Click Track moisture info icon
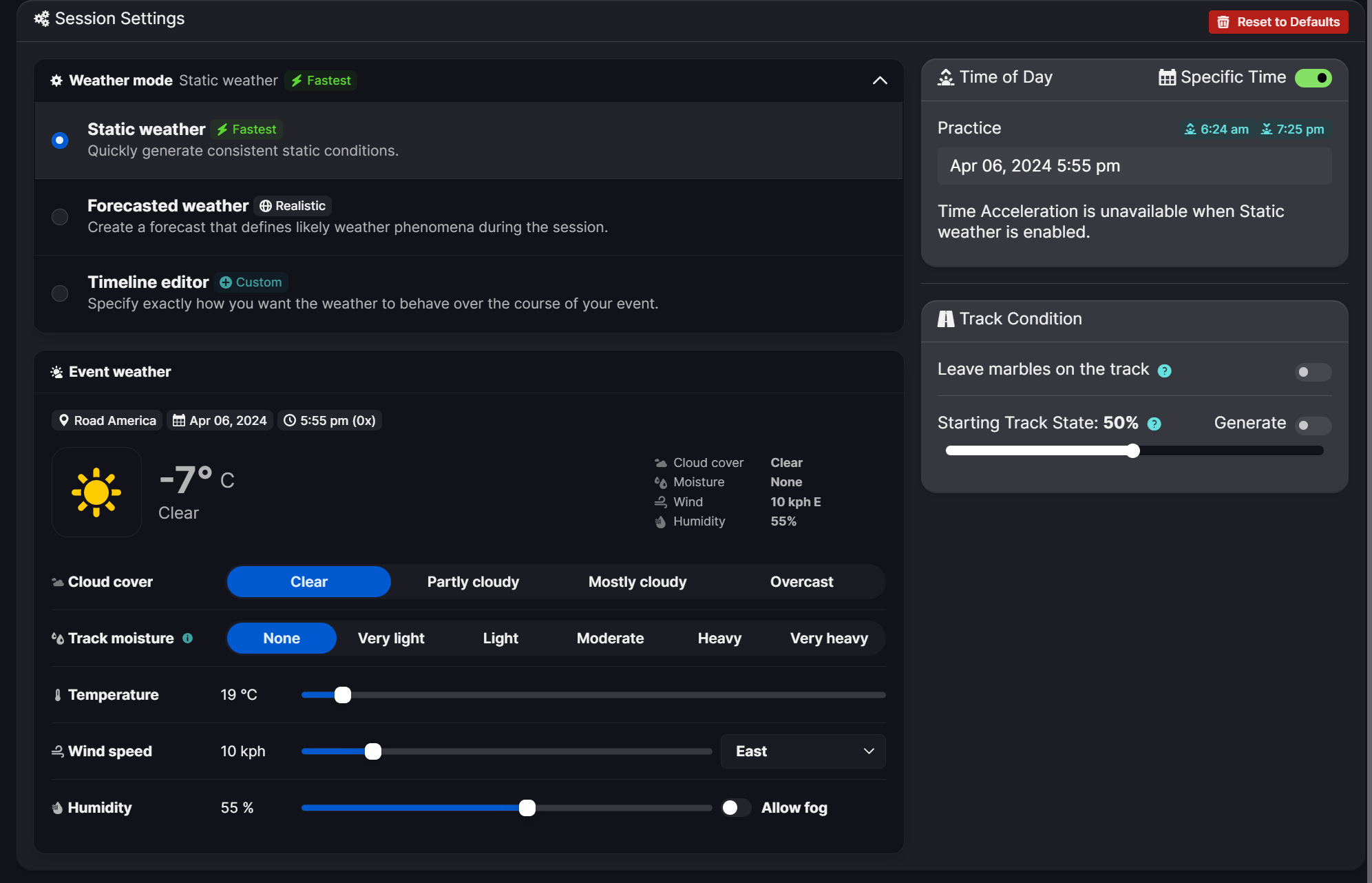 coord(187,638)
